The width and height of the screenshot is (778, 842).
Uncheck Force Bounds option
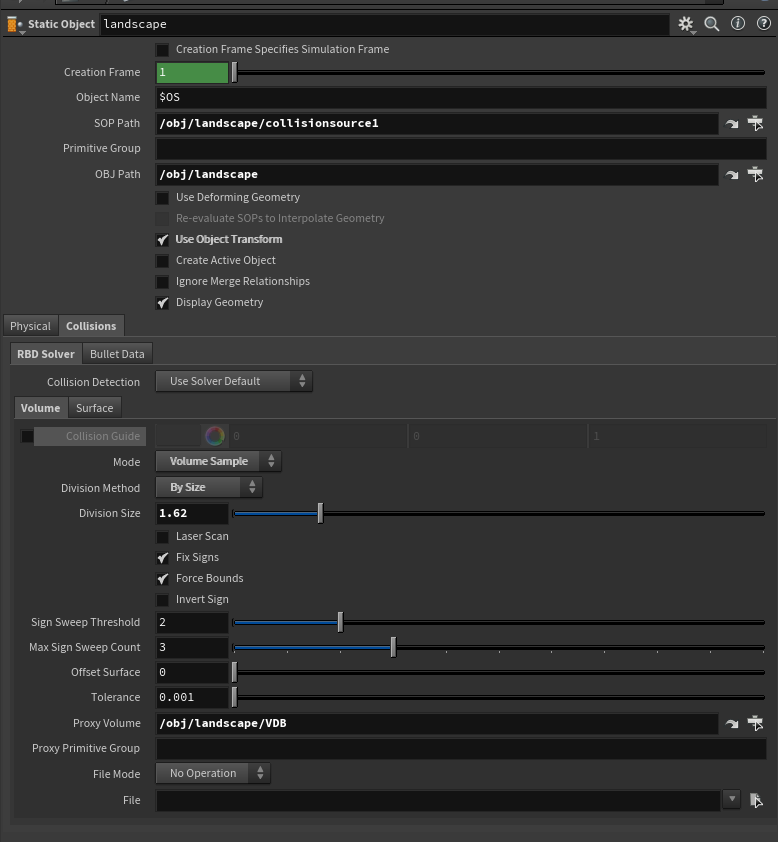coord(162,579)
